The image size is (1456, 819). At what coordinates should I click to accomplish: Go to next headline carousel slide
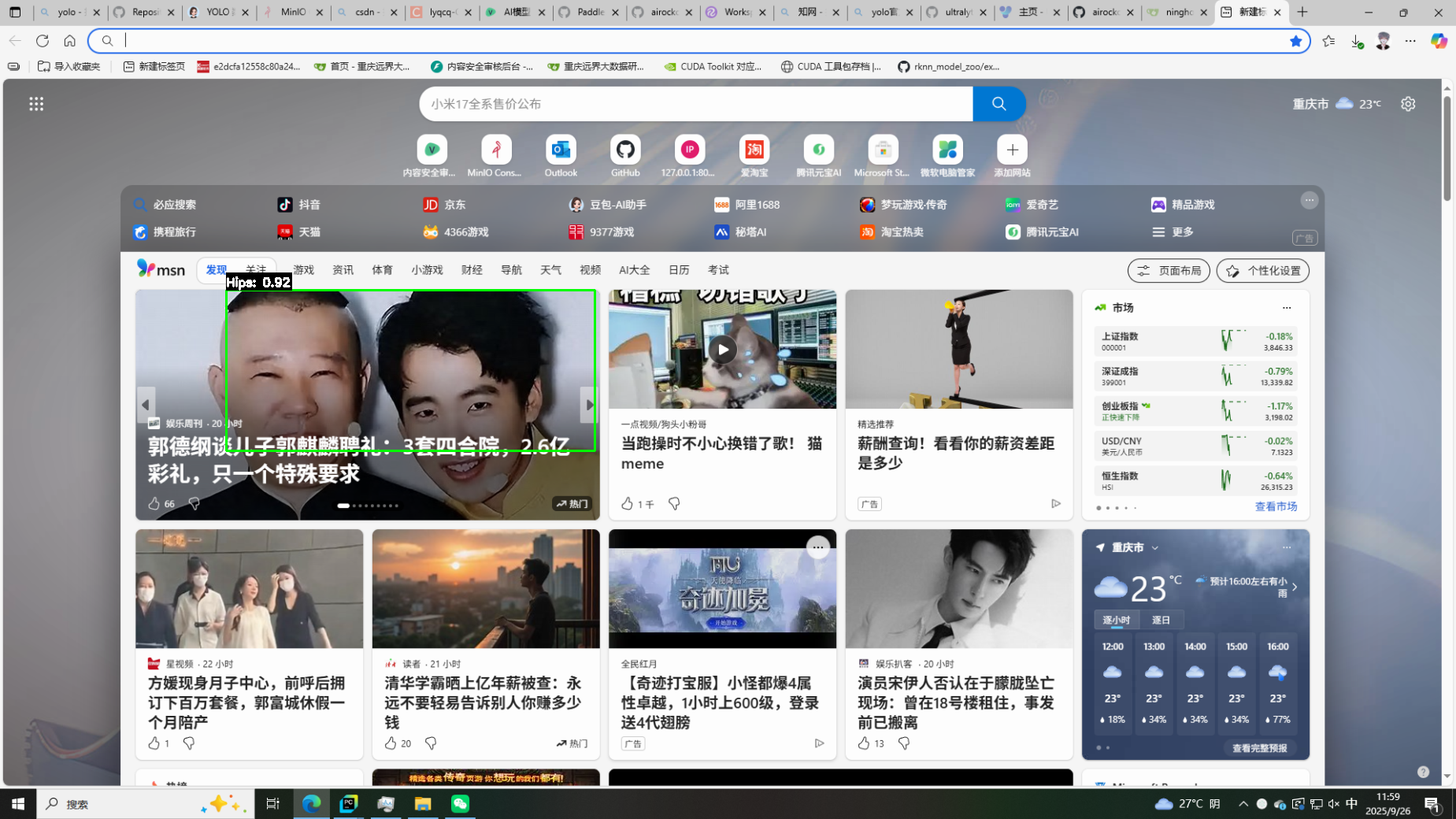[589, 405]
